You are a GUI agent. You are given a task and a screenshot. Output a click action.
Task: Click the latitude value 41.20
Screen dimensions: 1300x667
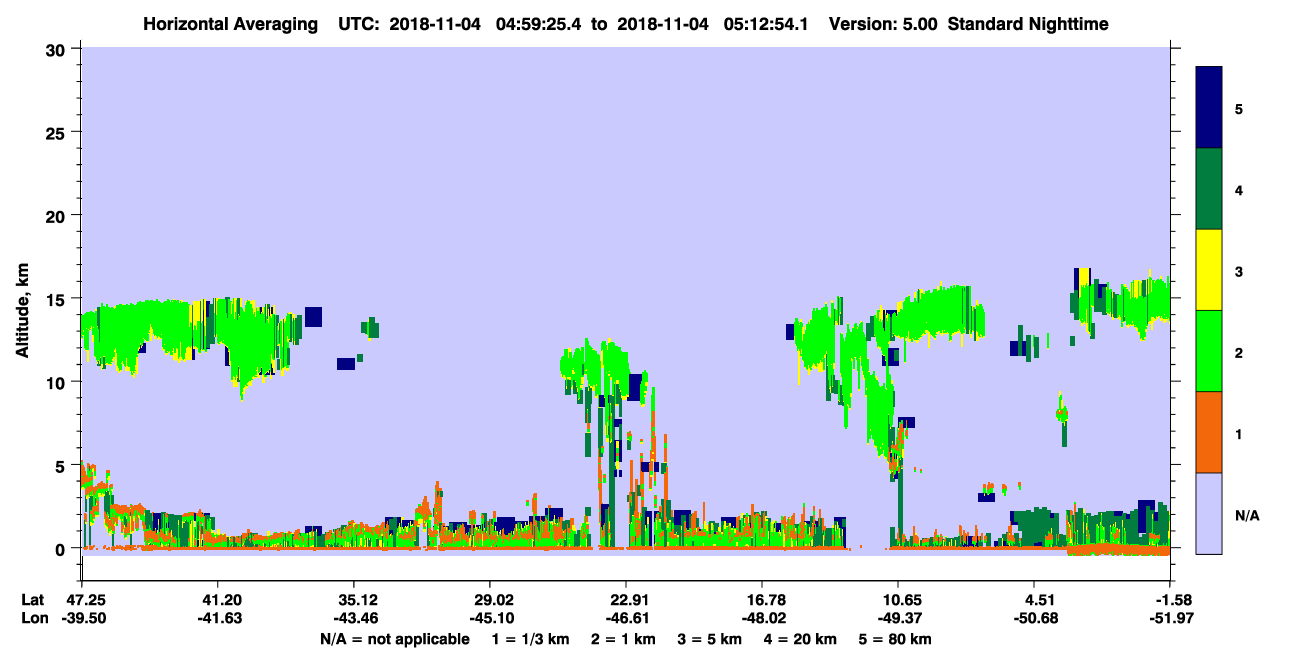[217, 600]
